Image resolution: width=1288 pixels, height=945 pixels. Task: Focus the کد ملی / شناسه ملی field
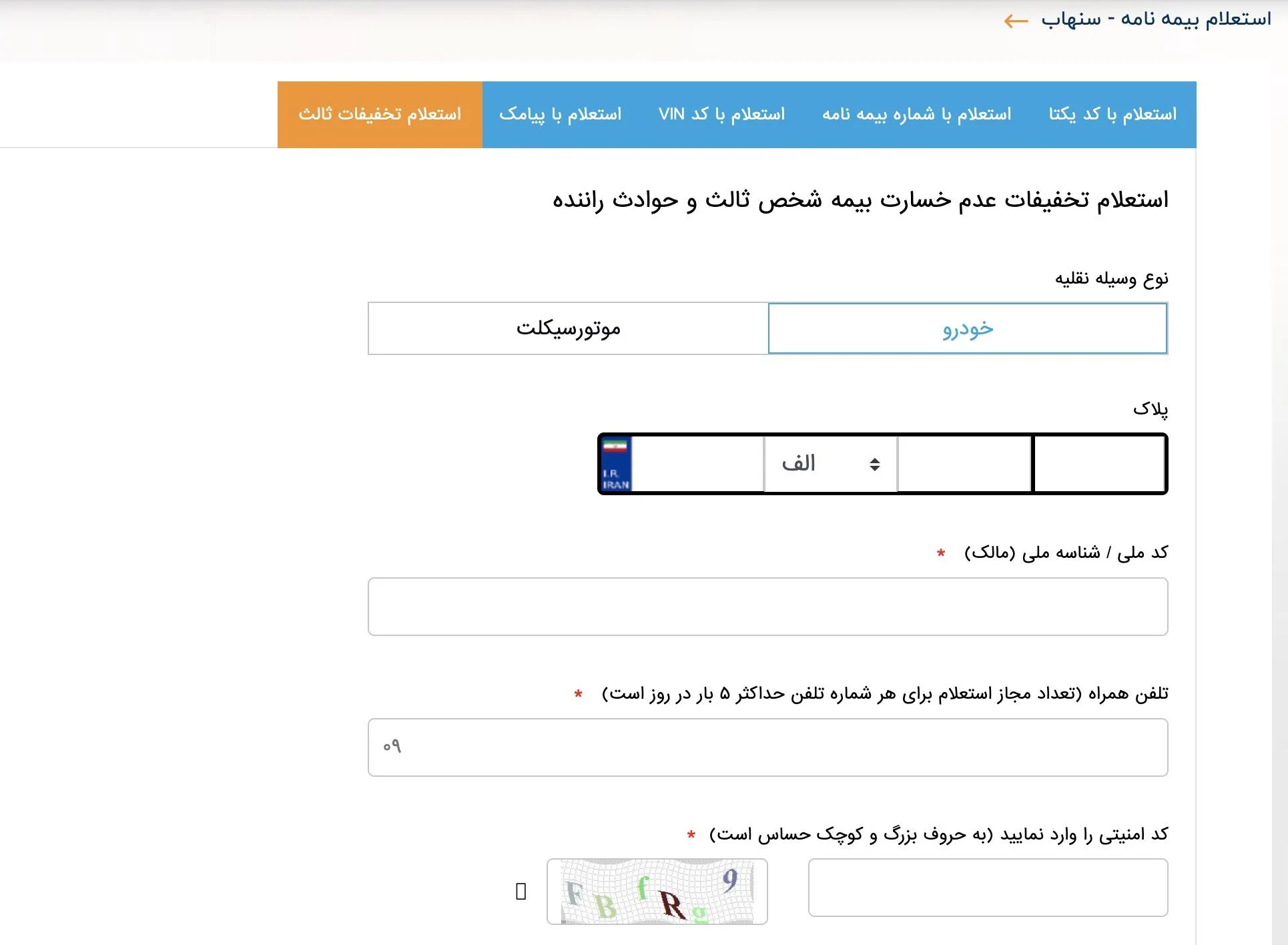point(767,607)
